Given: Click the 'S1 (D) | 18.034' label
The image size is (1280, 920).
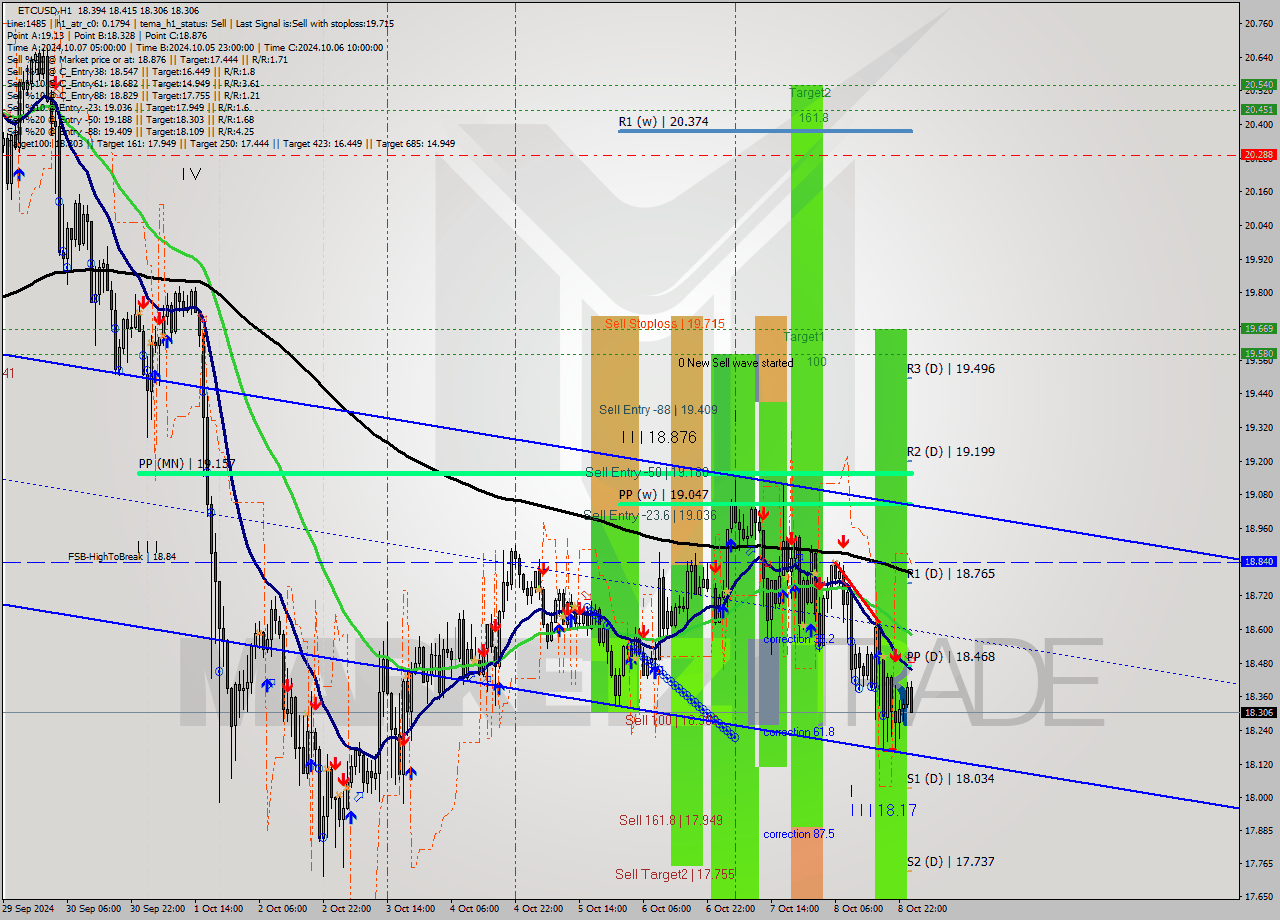Looking at the screenshot, I should point(951,779).
